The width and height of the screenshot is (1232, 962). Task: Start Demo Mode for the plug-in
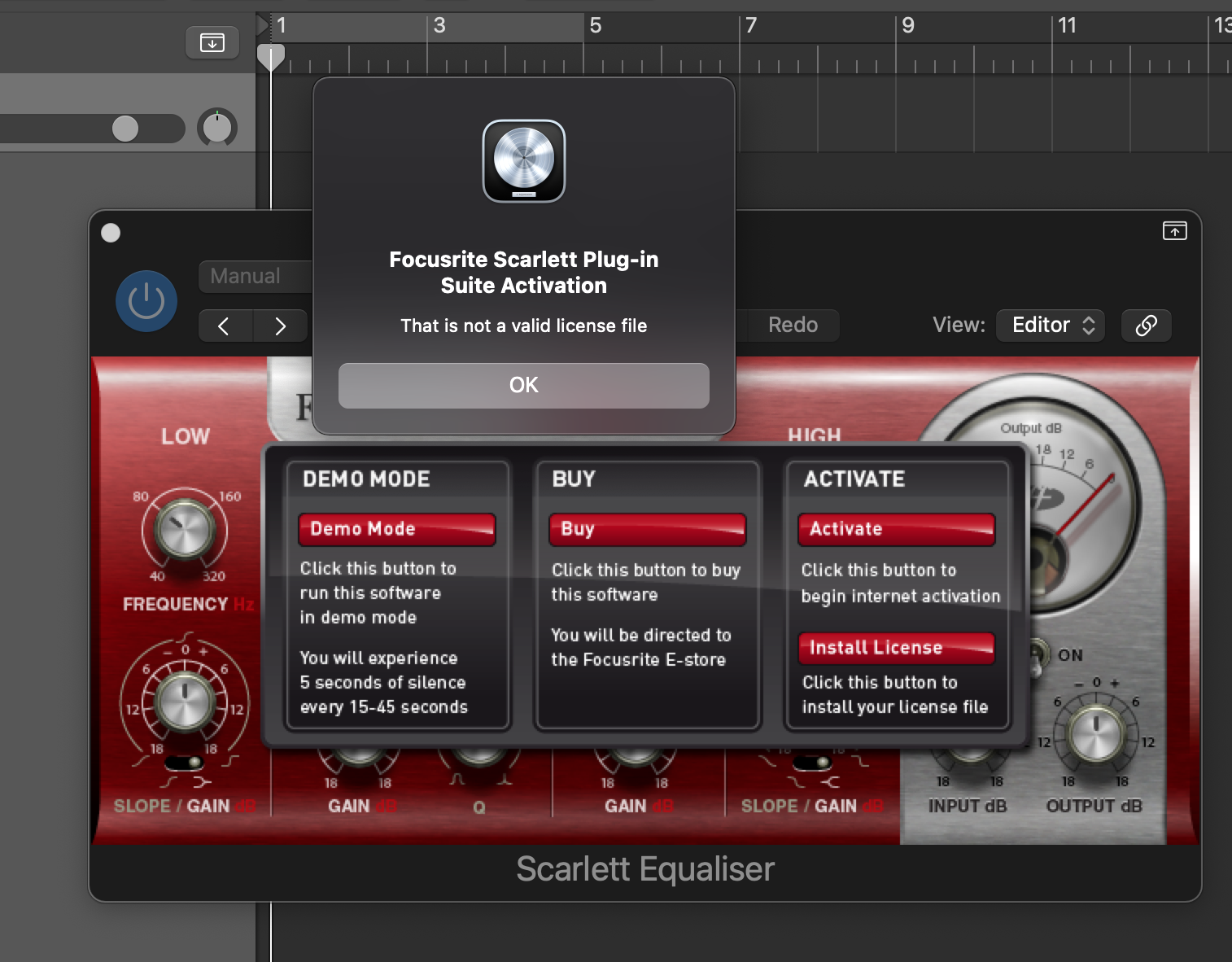click(x=397, y=529)
